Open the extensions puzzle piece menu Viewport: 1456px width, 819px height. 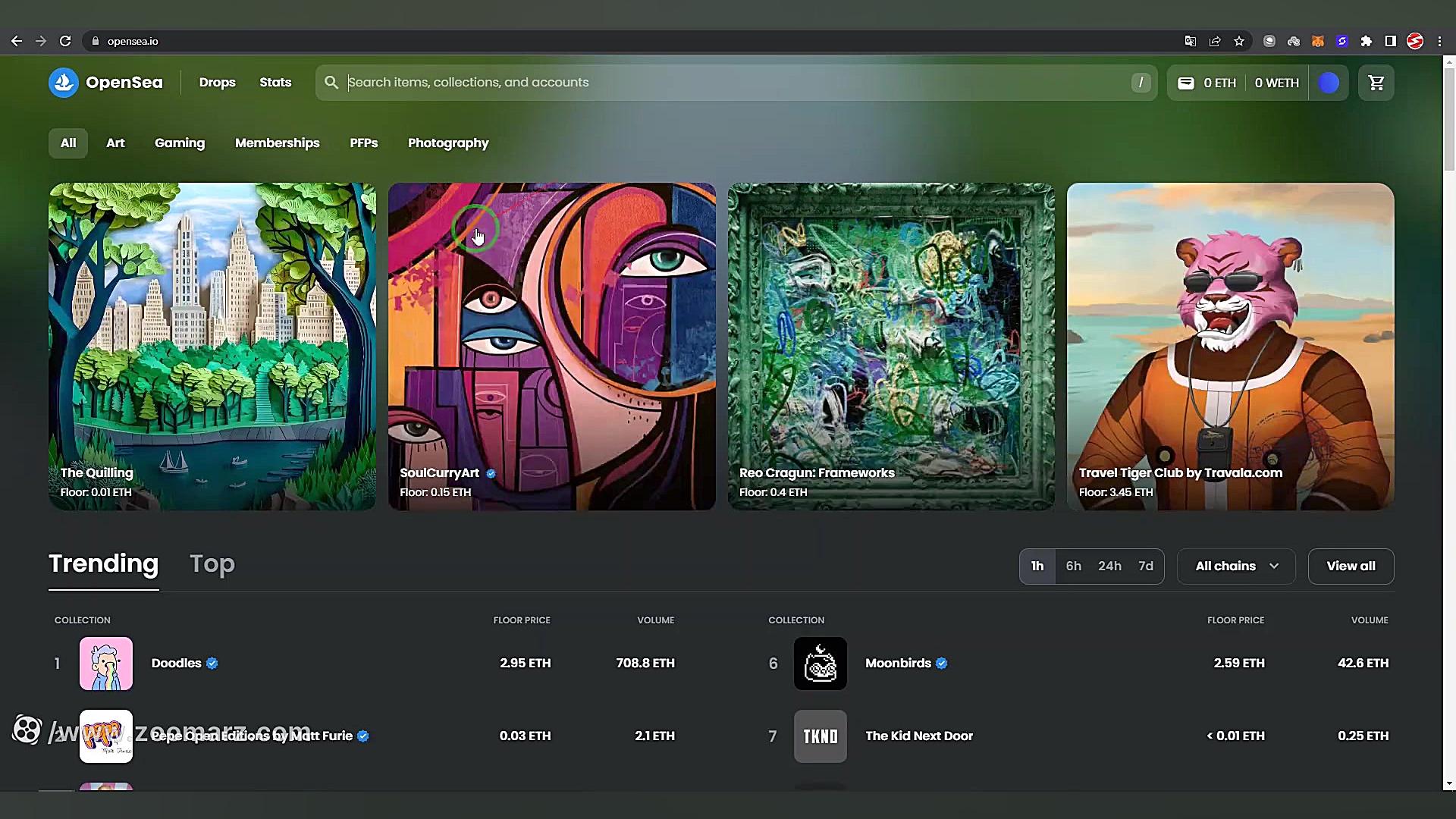click(x=1367, y=41)
